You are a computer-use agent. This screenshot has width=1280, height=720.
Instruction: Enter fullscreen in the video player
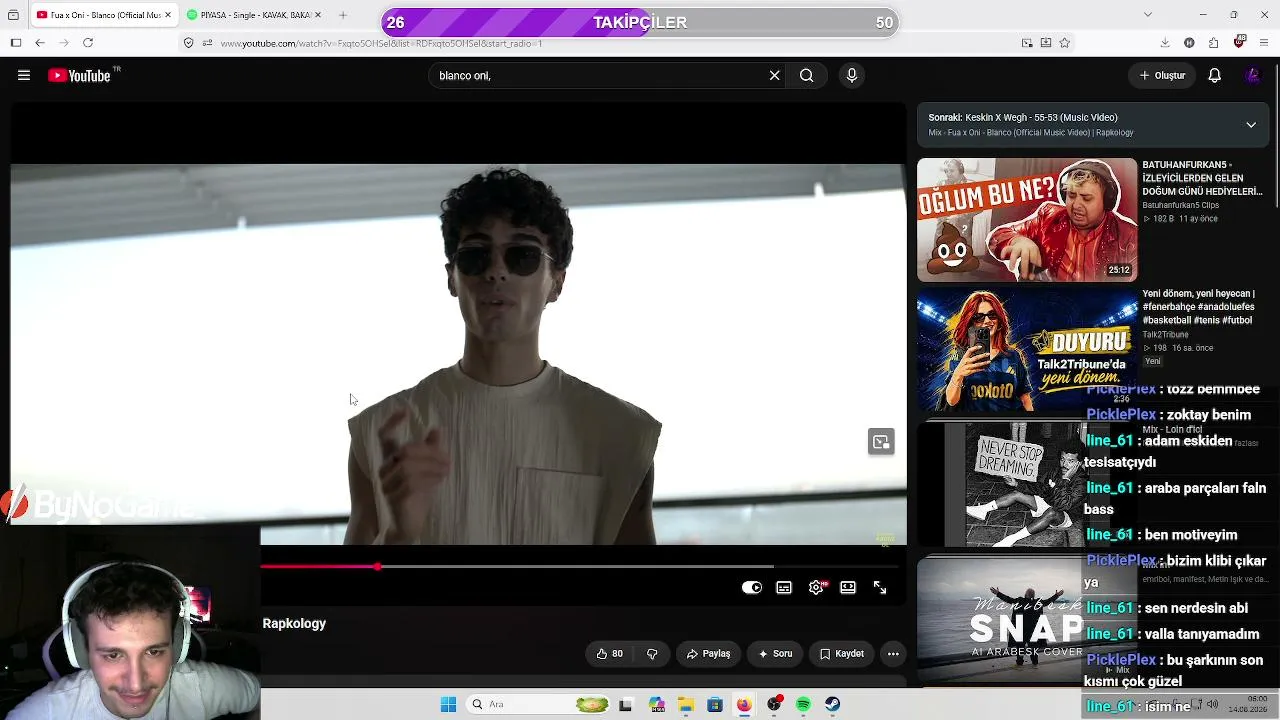[x=880, y=588]
